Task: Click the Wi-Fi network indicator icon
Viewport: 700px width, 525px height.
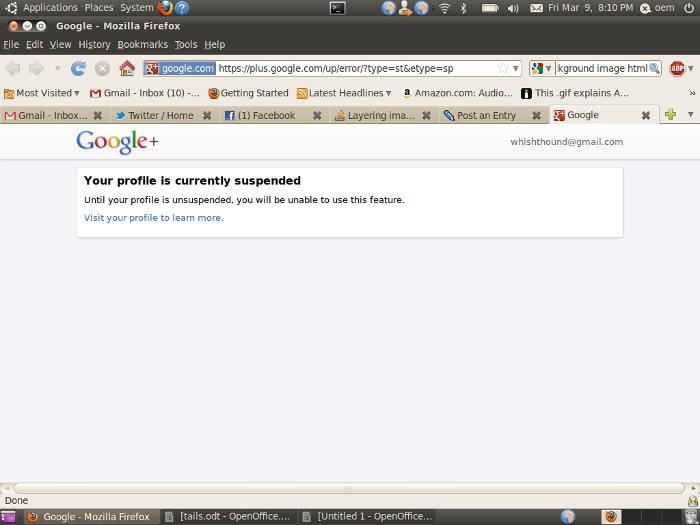Action: point(445,8)
